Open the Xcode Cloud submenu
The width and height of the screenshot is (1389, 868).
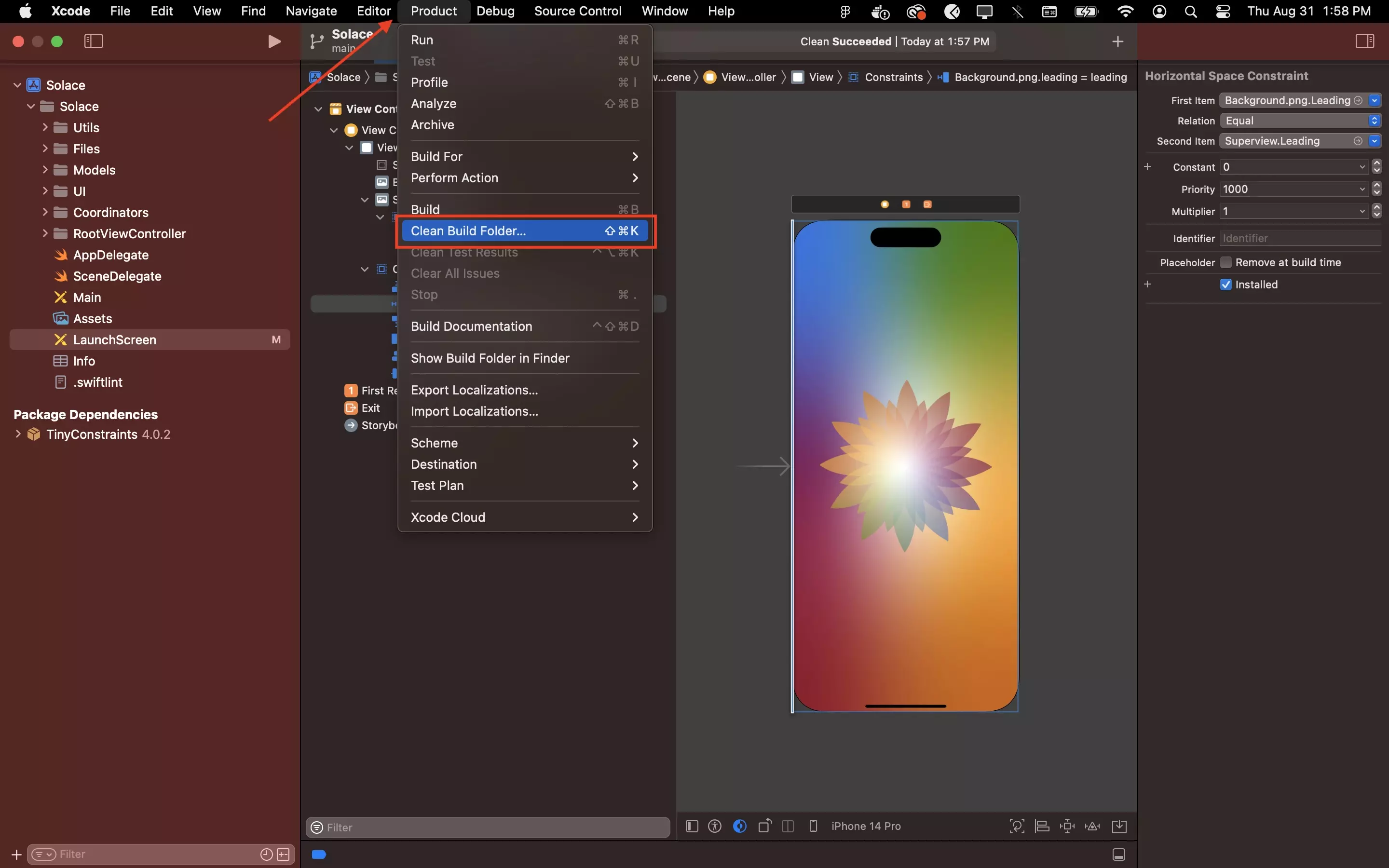click(525, 517)
